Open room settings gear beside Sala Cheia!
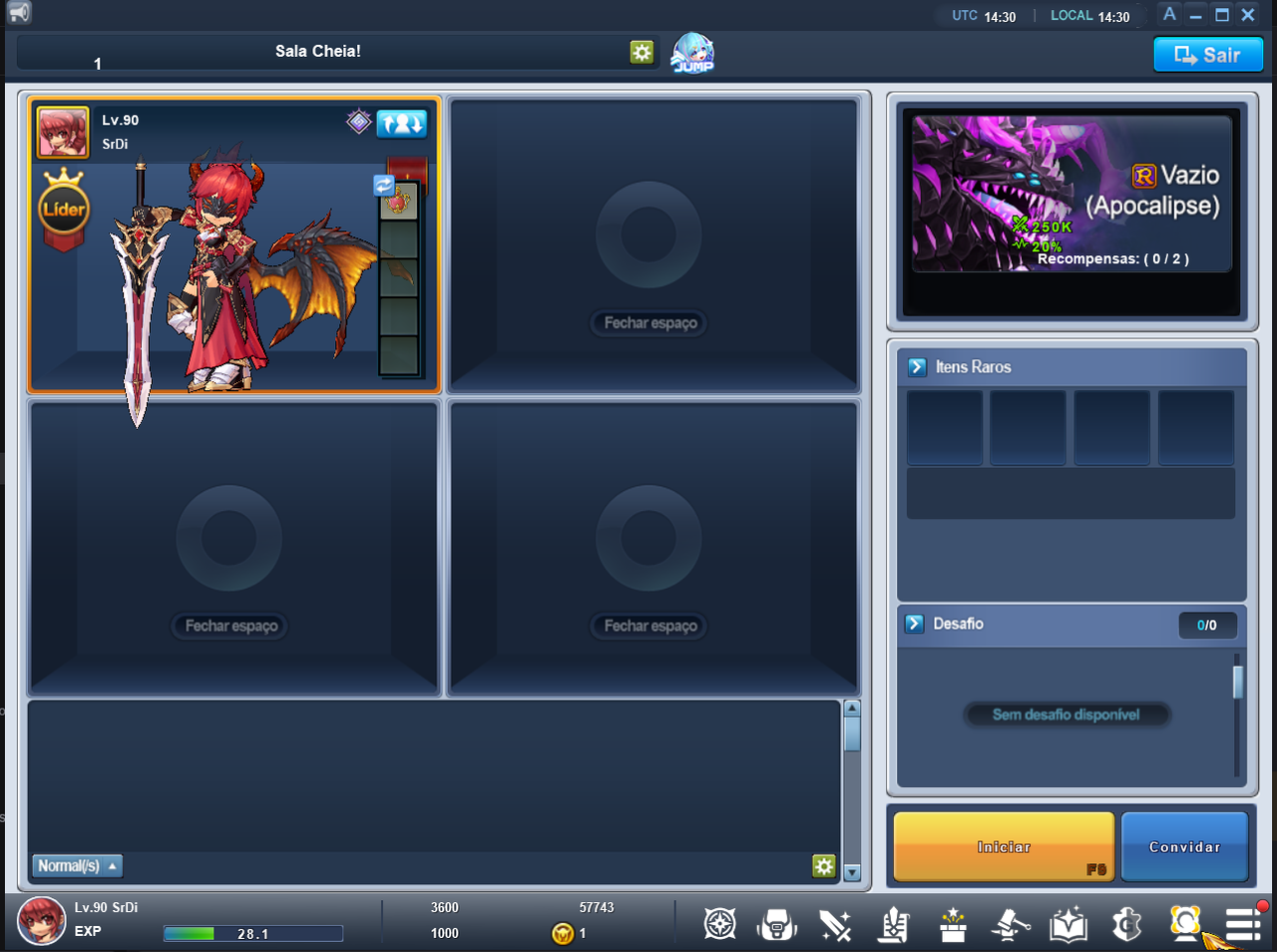Viewport: 1277px width, 952px height. (641, 52)
